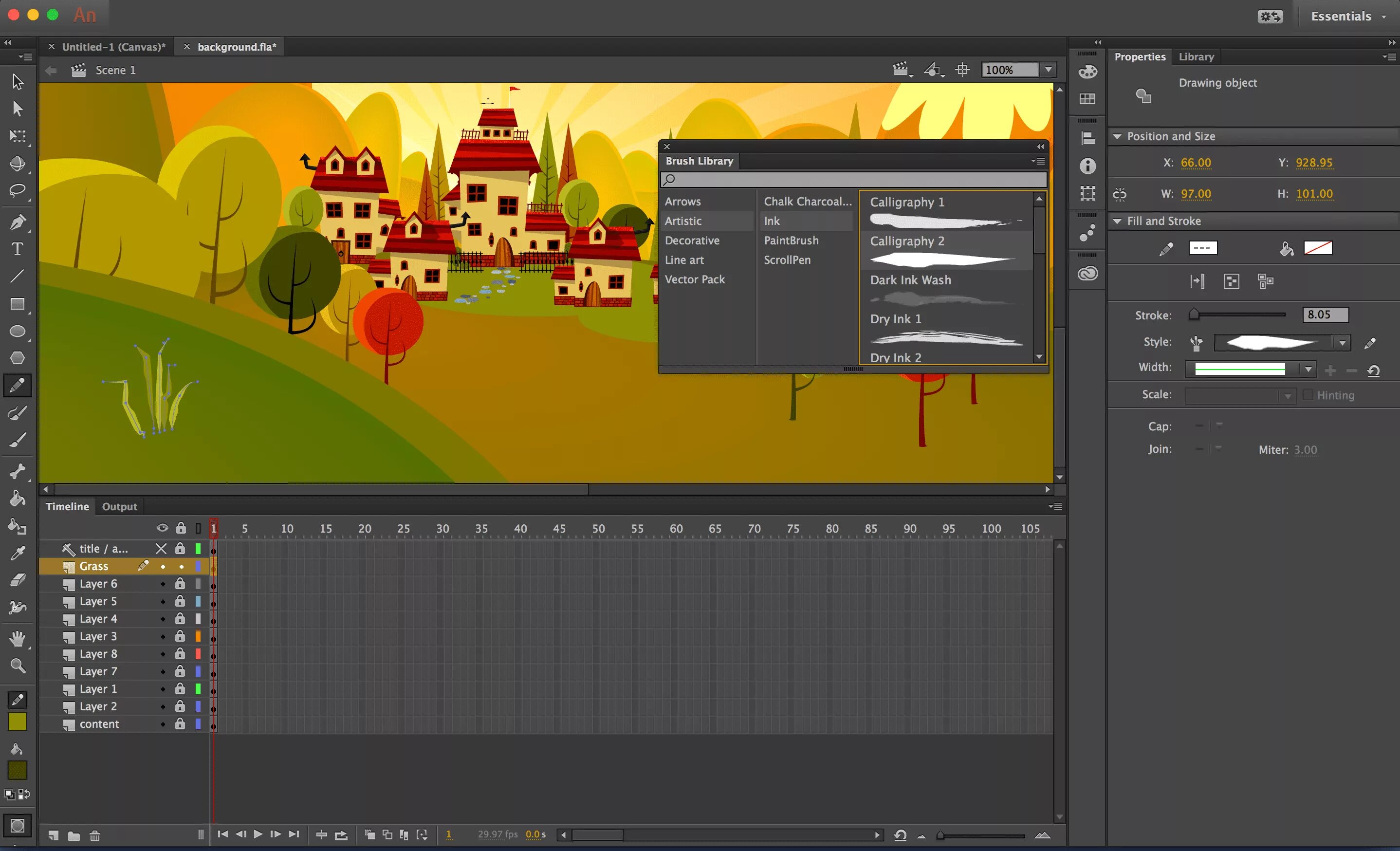Select the PaintBrush brush category
Screen dimensions: 1400x851
[x=791, y=240]
